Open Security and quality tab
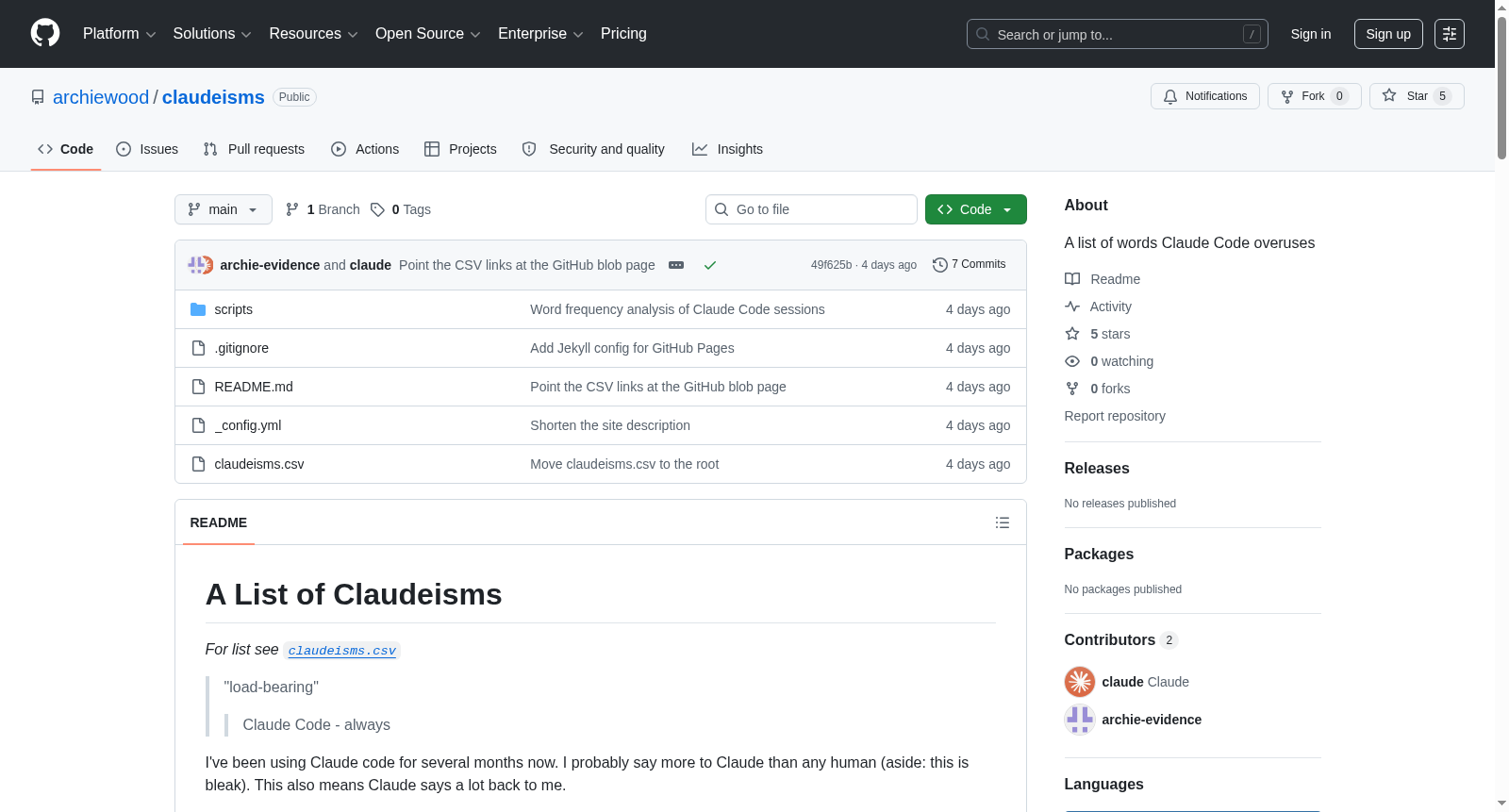Viewport: 1509px width, 812px height. tap(593, 149)
